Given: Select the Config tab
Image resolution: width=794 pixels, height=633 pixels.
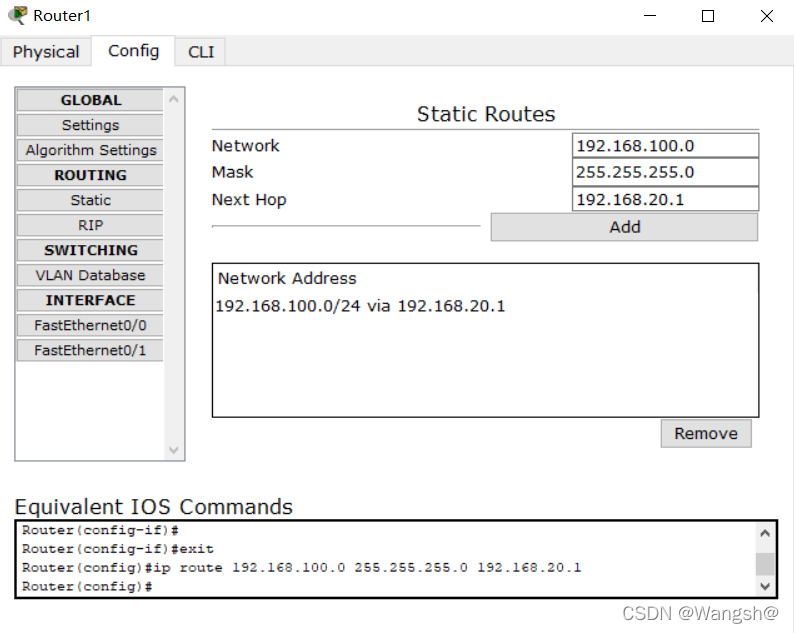Looking at the screenshot, I should coord(134,51).
